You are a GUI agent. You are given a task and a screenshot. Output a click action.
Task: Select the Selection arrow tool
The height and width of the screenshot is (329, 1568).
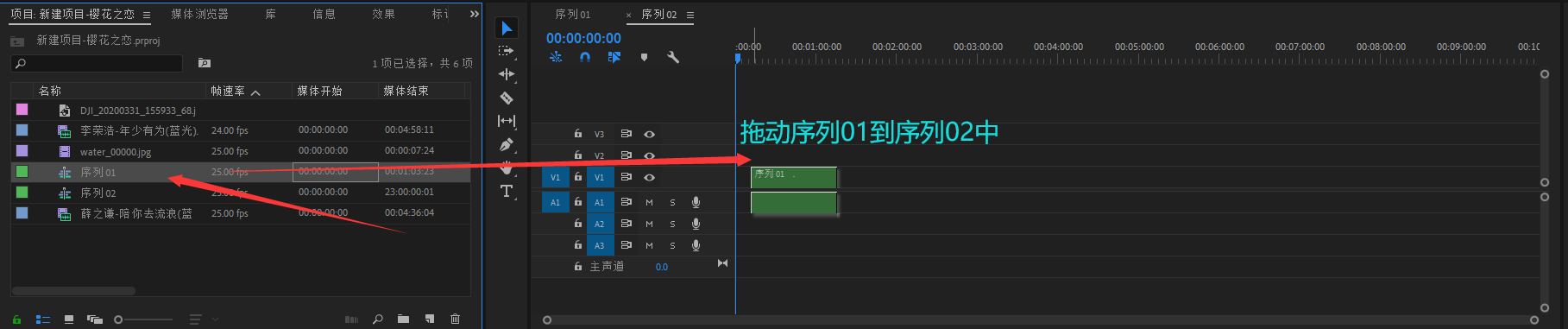[507, 28]
